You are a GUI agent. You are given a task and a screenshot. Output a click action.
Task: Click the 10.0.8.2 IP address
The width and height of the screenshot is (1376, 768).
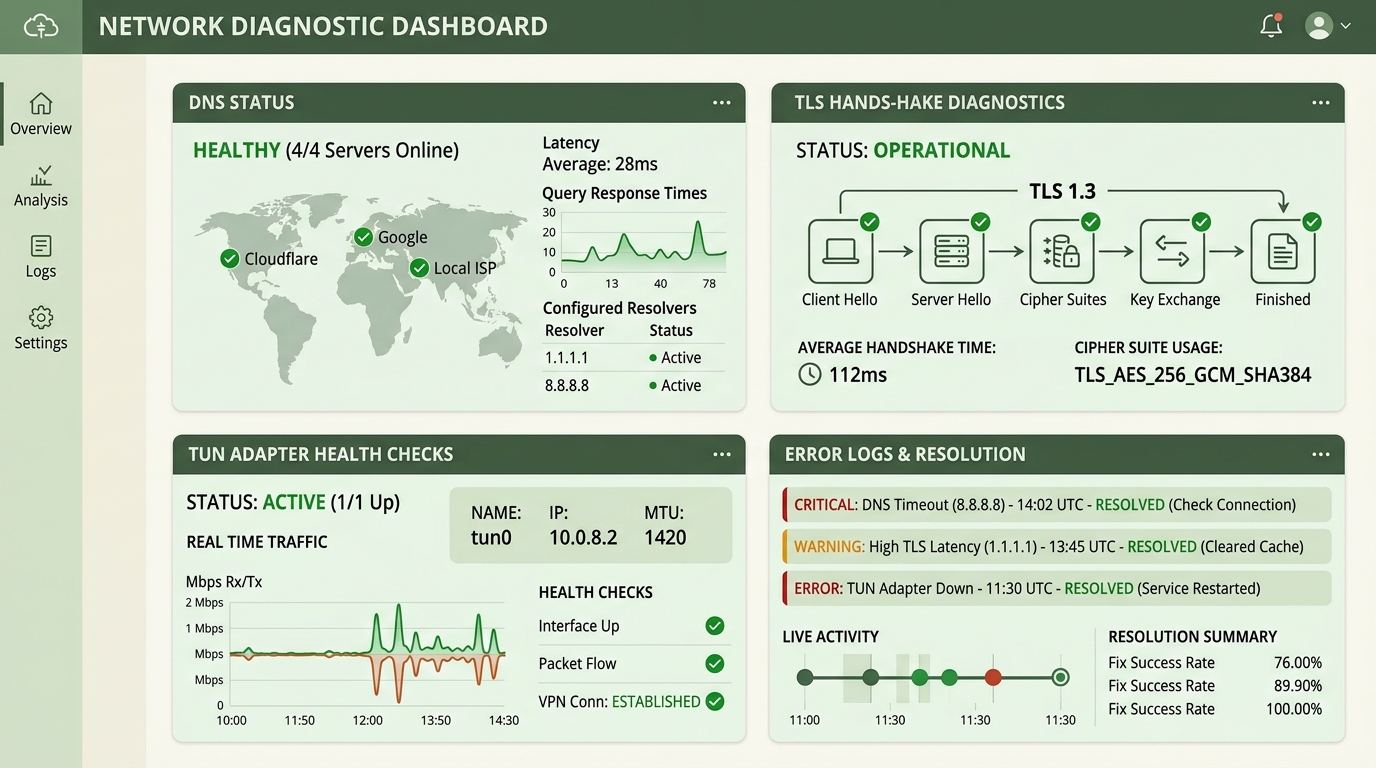coord(583,537)
